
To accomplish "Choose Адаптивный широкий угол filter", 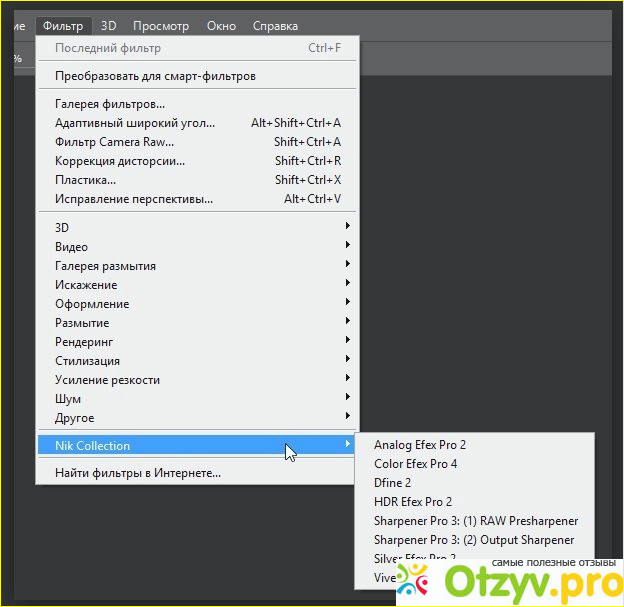I will coord(135,123).
